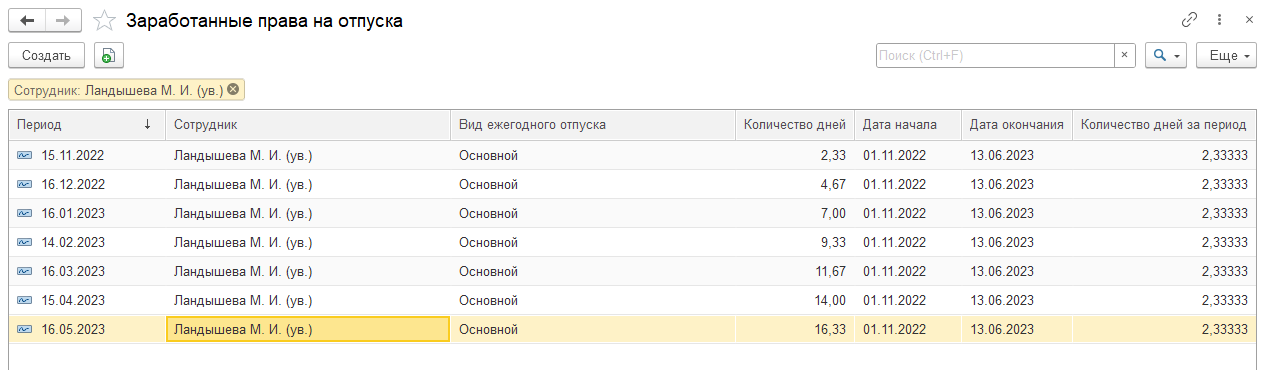Add page to favorites with star icon
This screenshot has height=370, width=1263.
pyautogui.click(x=103, y=20)
